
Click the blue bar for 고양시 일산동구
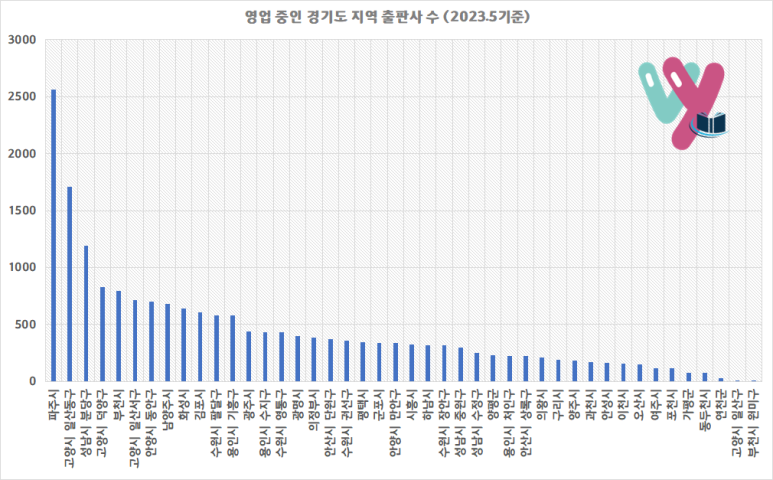tap(70, 284)
